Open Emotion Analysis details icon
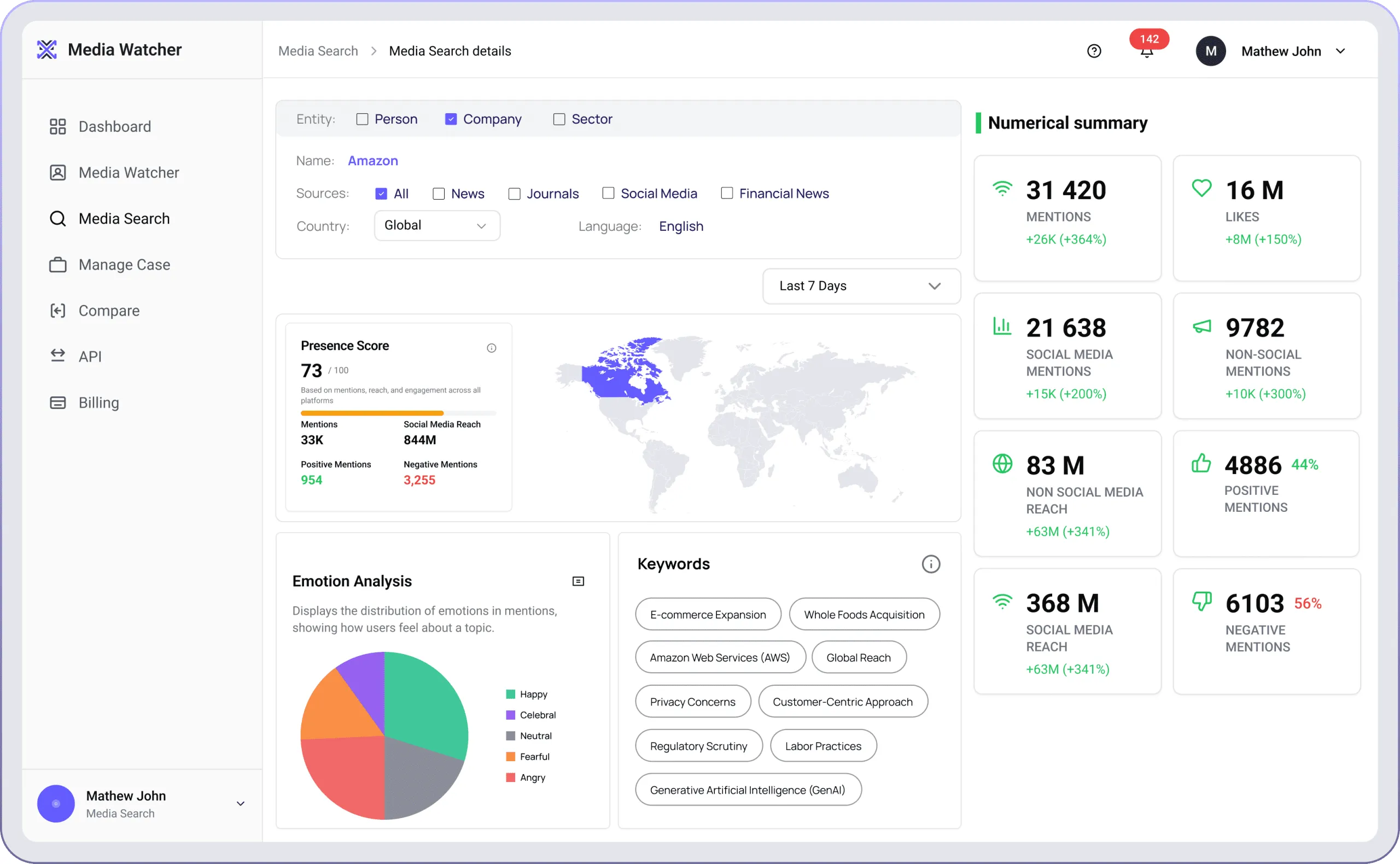 578,581
